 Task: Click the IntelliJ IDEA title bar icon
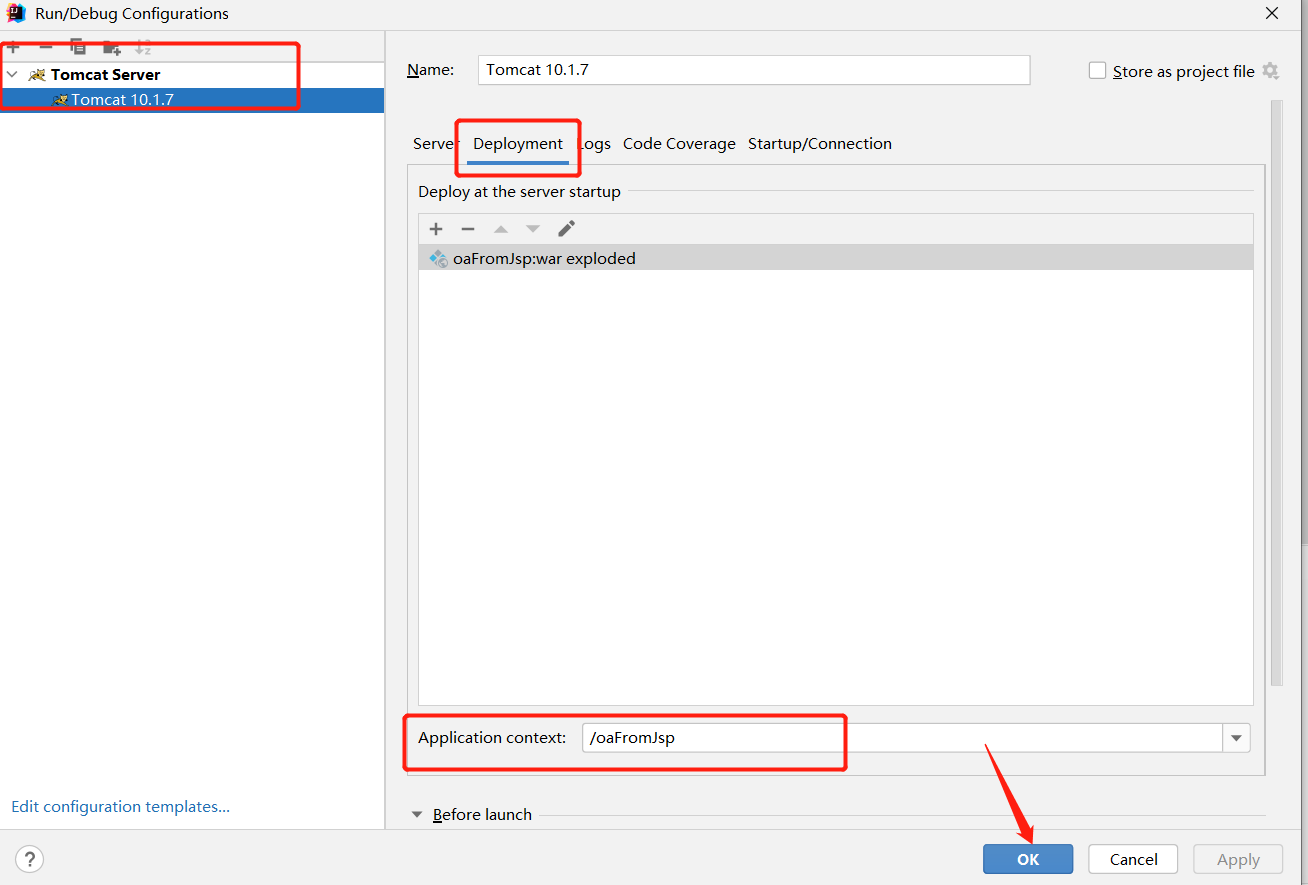click(x=16, y=13)
